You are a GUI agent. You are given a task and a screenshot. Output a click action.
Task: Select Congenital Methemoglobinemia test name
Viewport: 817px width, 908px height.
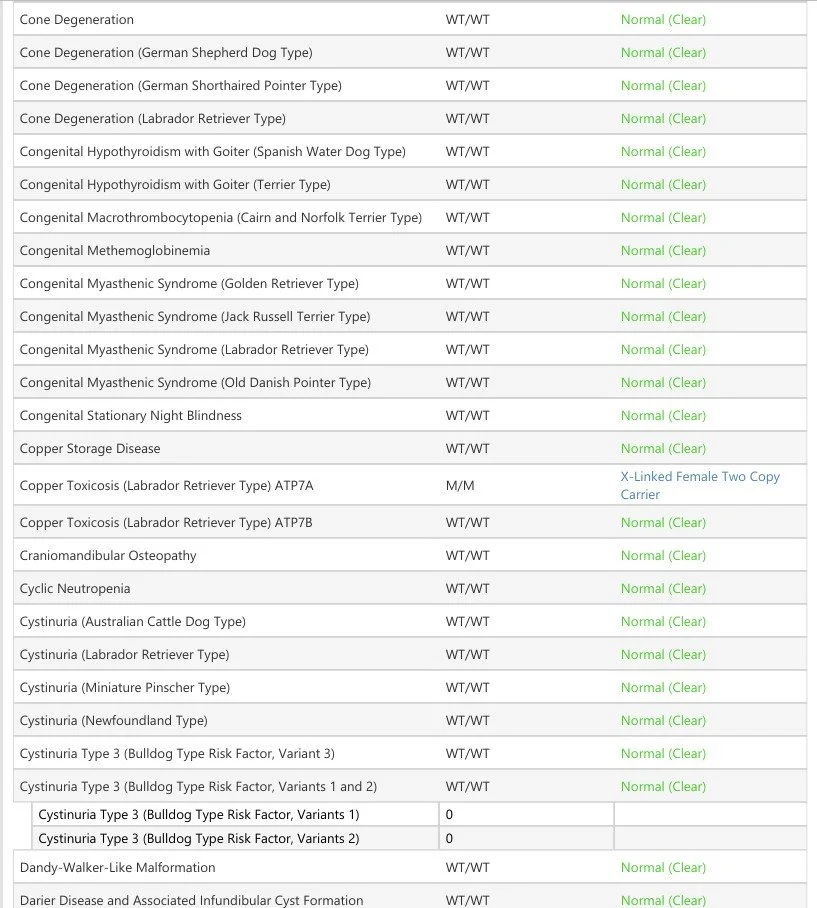[115, 251]
